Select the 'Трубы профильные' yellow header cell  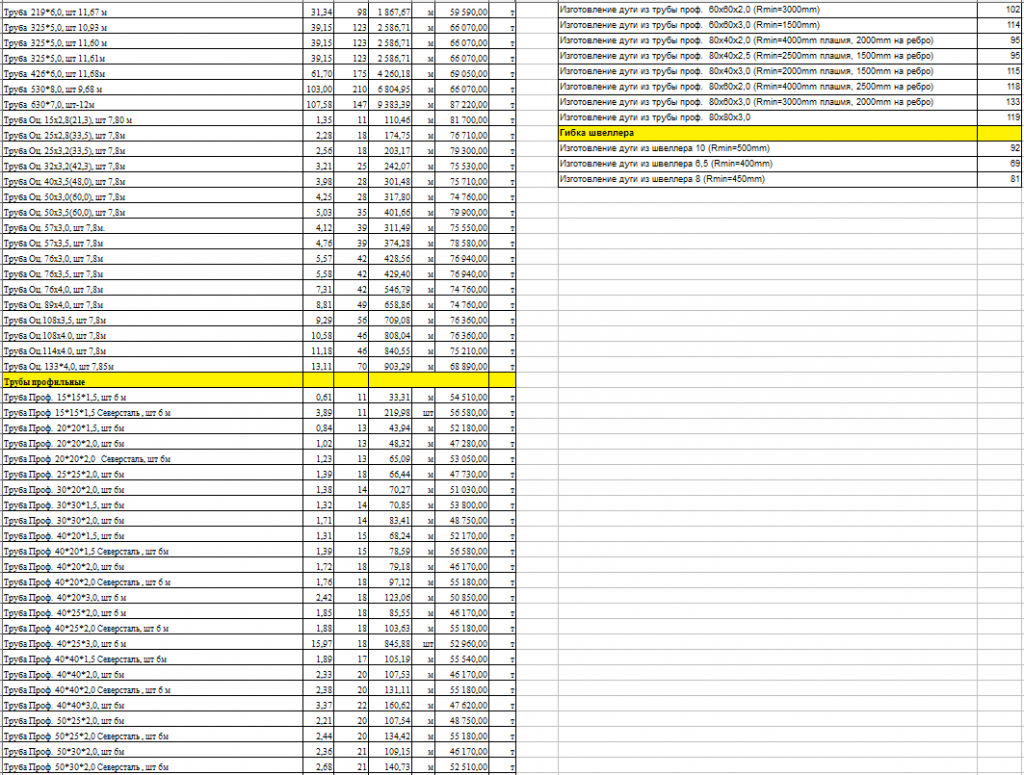150,381
